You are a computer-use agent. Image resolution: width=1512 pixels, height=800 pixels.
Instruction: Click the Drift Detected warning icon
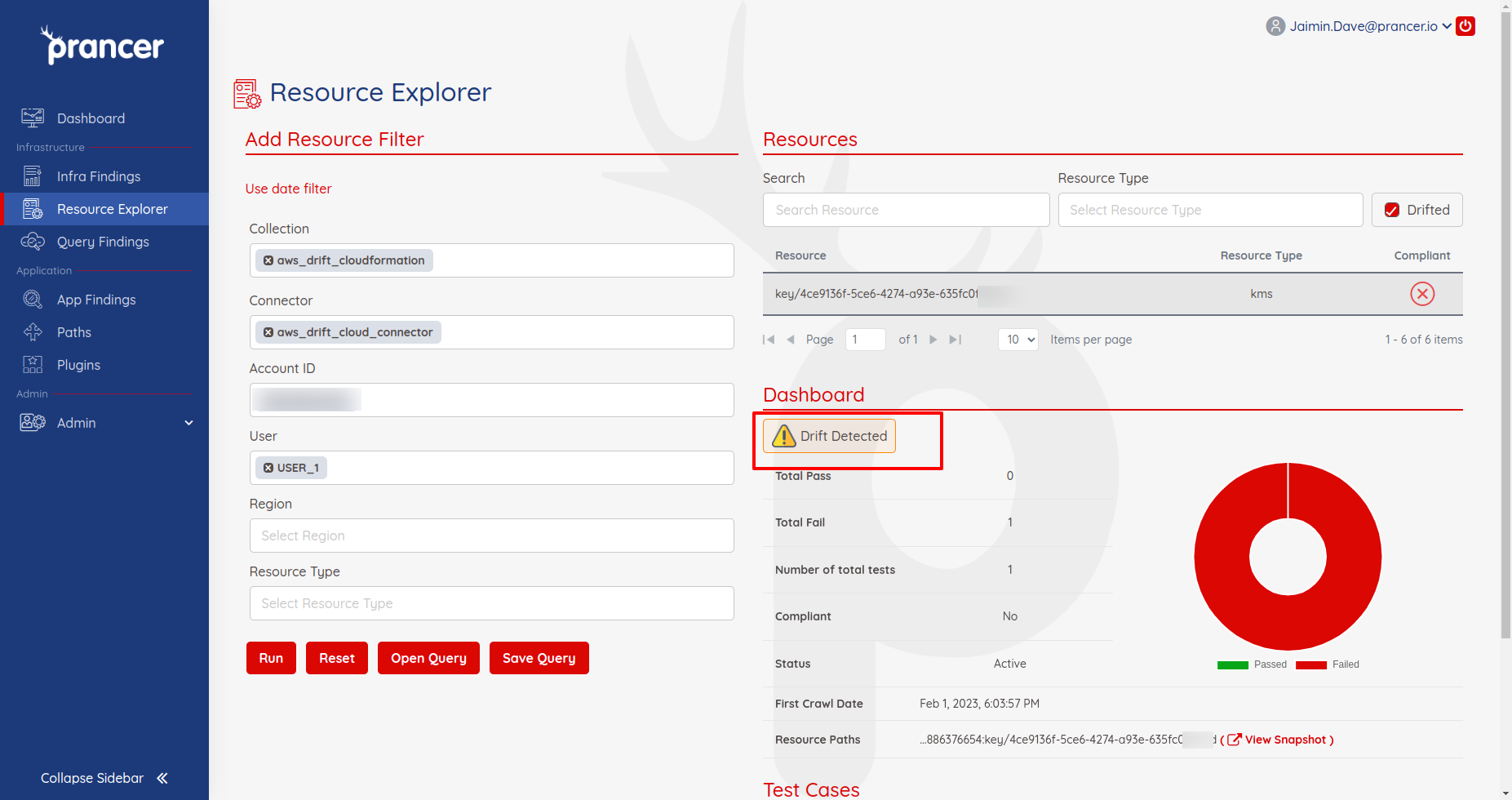(783, 436)
